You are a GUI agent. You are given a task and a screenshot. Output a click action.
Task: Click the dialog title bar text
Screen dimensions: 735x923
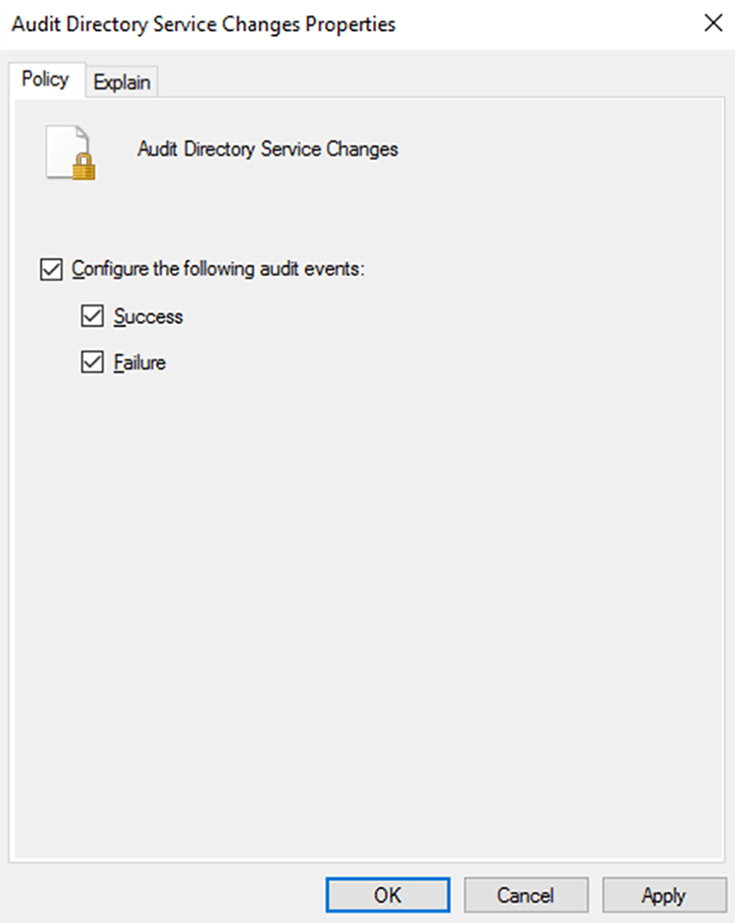click(203, 24)
